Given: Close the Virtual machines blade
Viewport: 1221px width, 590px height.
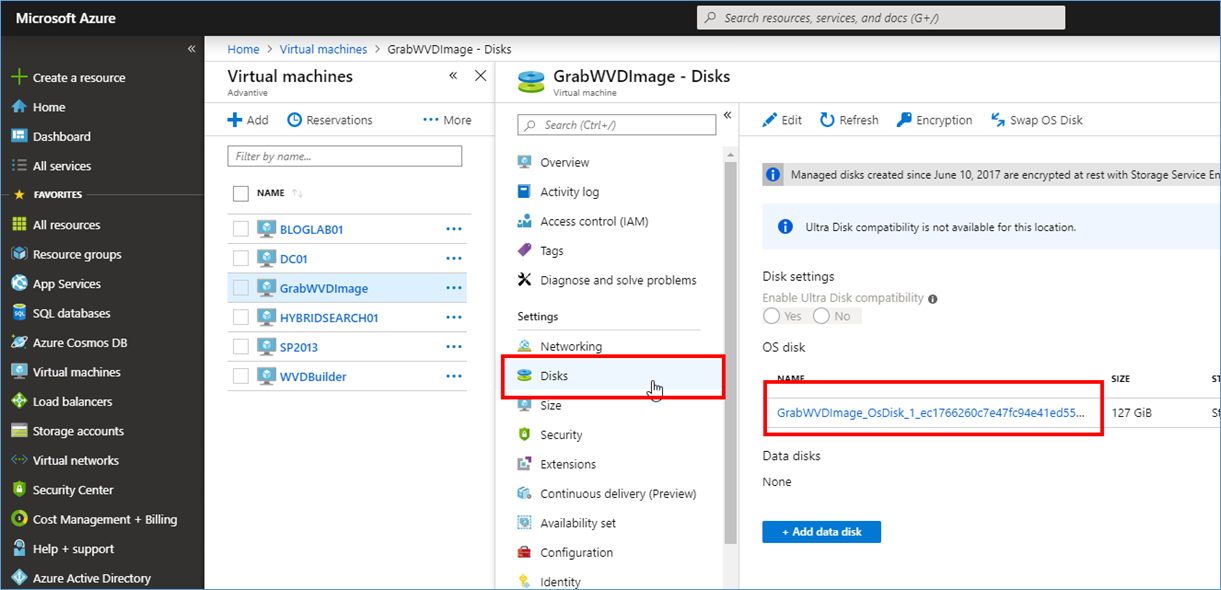Looking at the screenshot, I should pos(480,76).
